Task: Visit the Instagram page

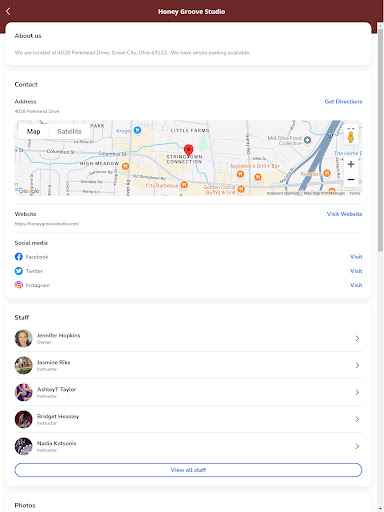Action: tap(356, 285)
